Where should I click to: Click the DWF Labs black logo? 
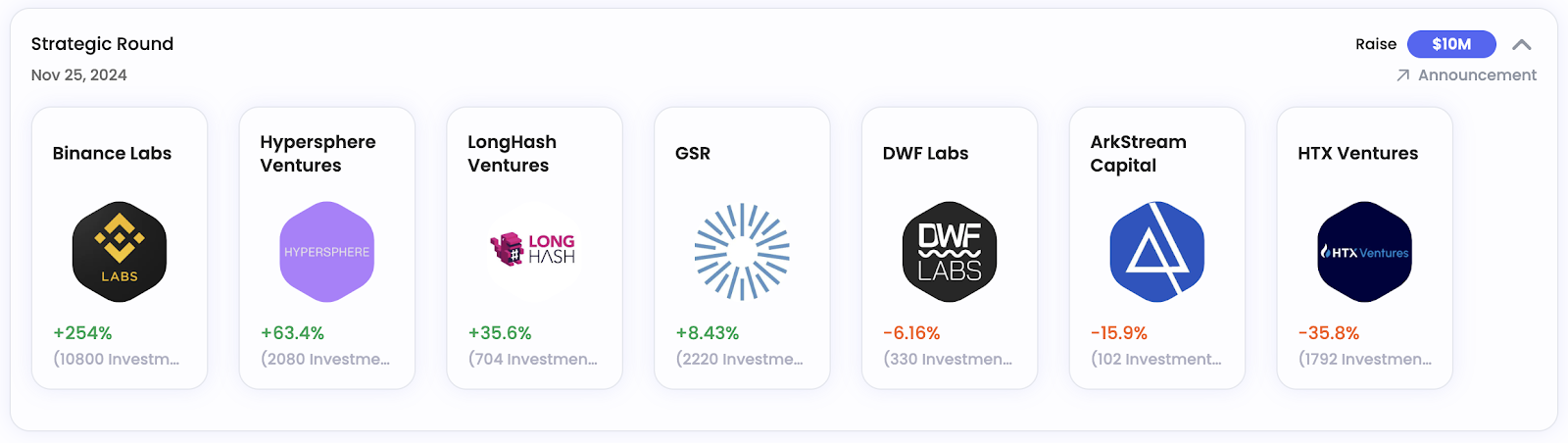[950, 252]
